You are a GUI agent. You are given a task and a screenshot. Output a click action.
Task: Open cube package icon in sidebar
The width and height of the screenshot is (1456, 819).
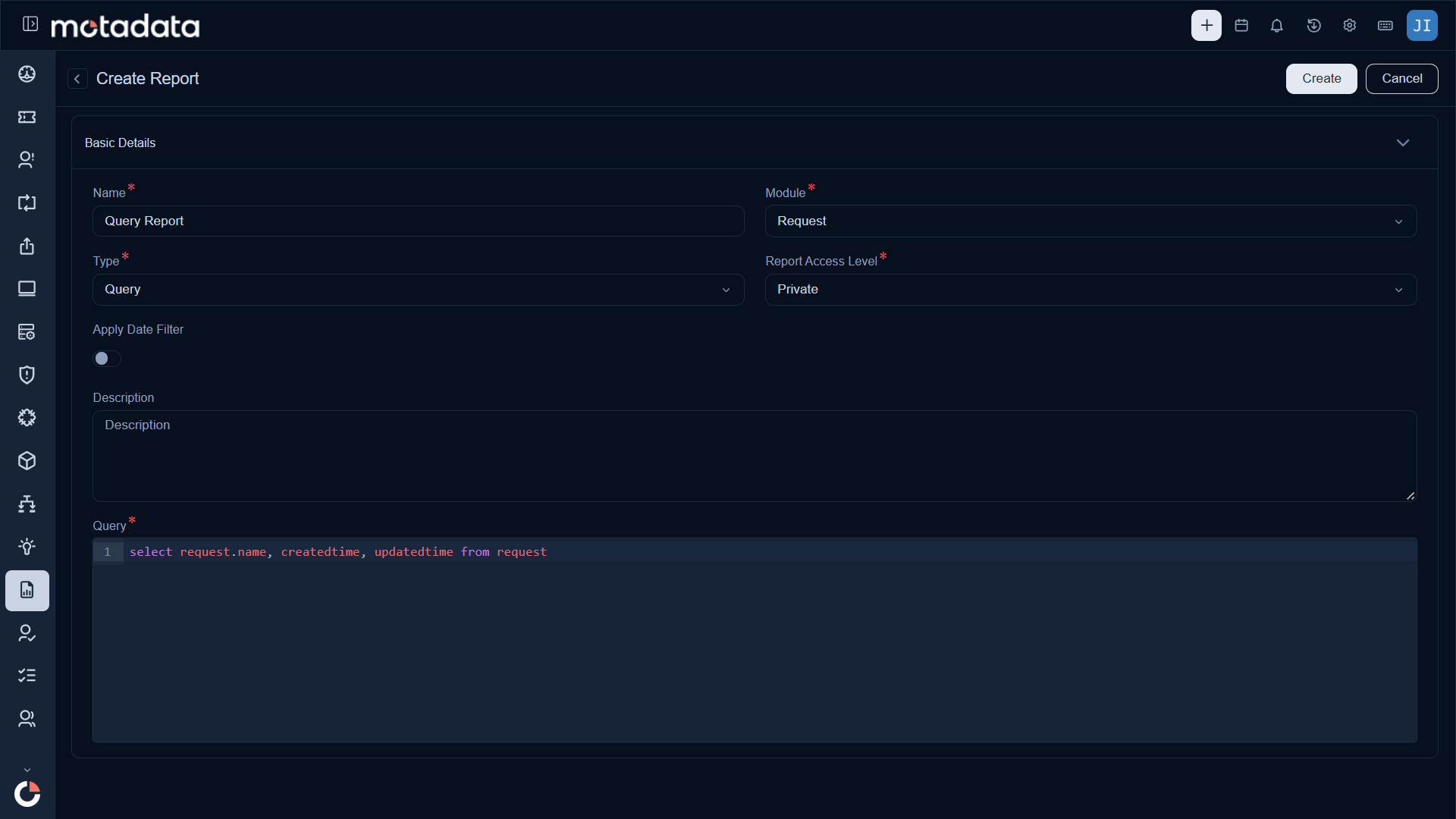27,461
